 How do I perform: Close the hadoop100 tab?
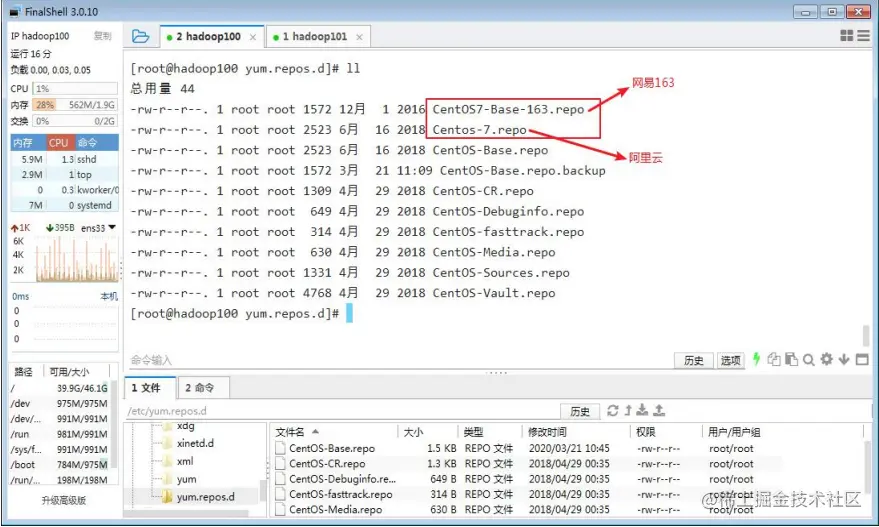(253, 37)
